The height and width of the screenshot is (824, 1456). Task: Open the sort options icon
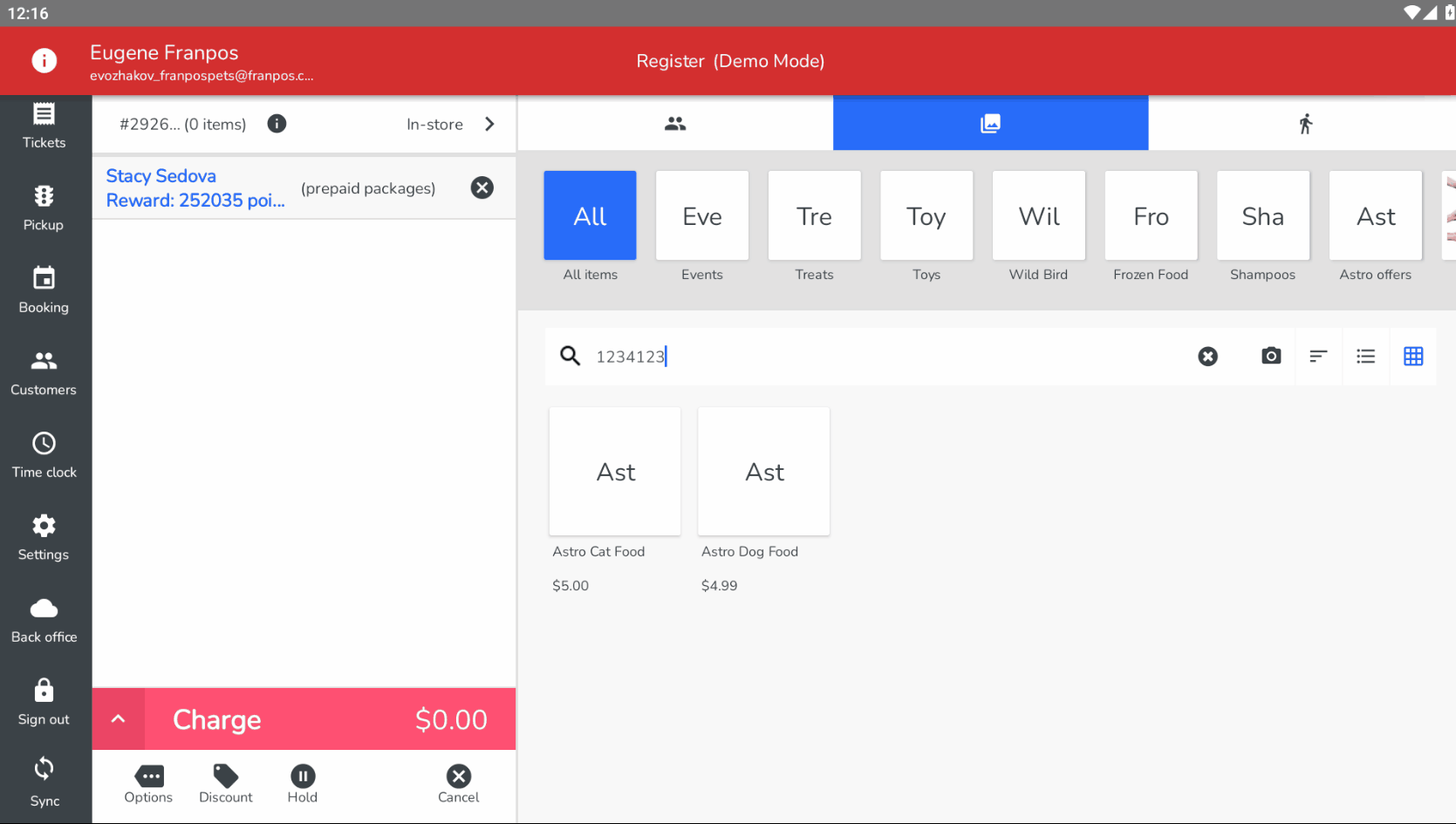click(x=1318, y=356)
